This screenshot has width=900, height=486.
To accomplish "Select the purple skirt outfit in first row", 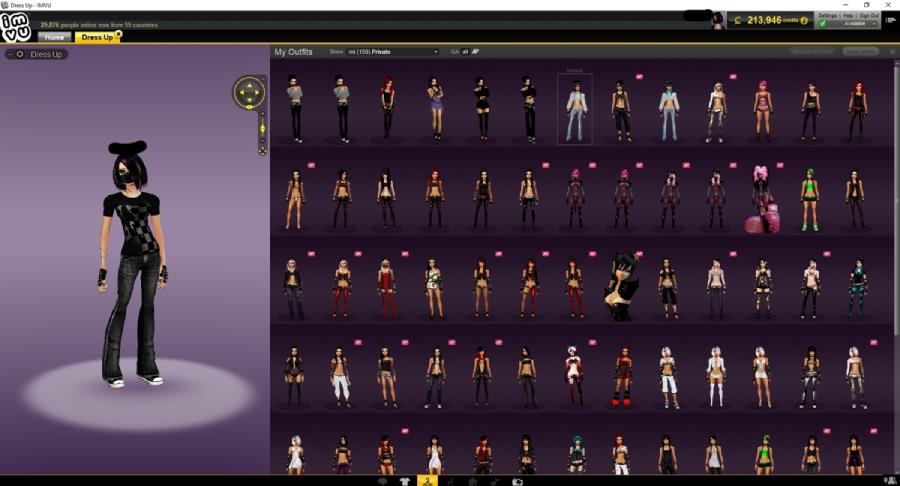I will click(435, 107).
